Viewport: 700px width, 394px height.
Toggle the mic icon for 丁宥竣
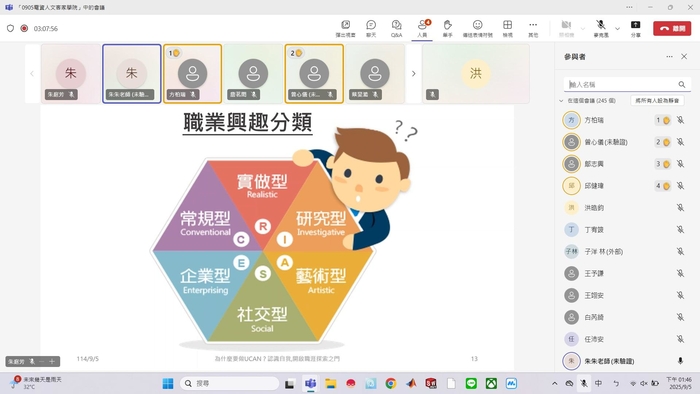[680, 229]
